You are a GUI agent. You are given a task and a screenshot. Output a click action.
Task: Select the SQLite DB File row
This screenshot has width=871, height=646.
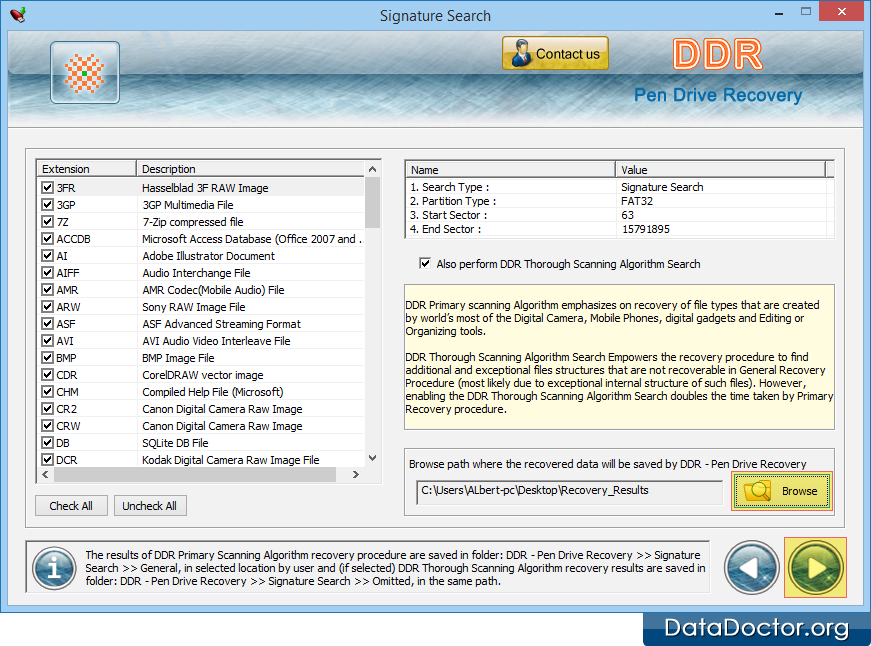201,443
